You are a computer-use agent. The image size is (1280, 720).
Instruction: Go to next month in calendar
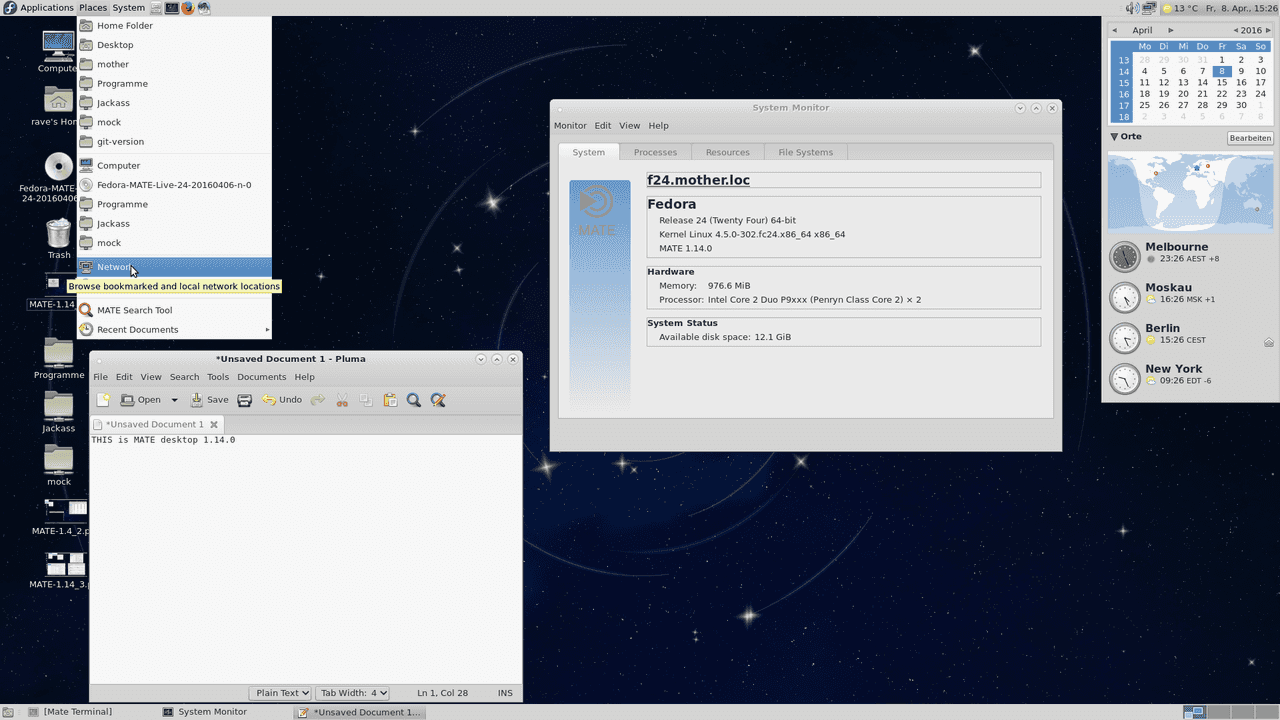pos(1171,30)
